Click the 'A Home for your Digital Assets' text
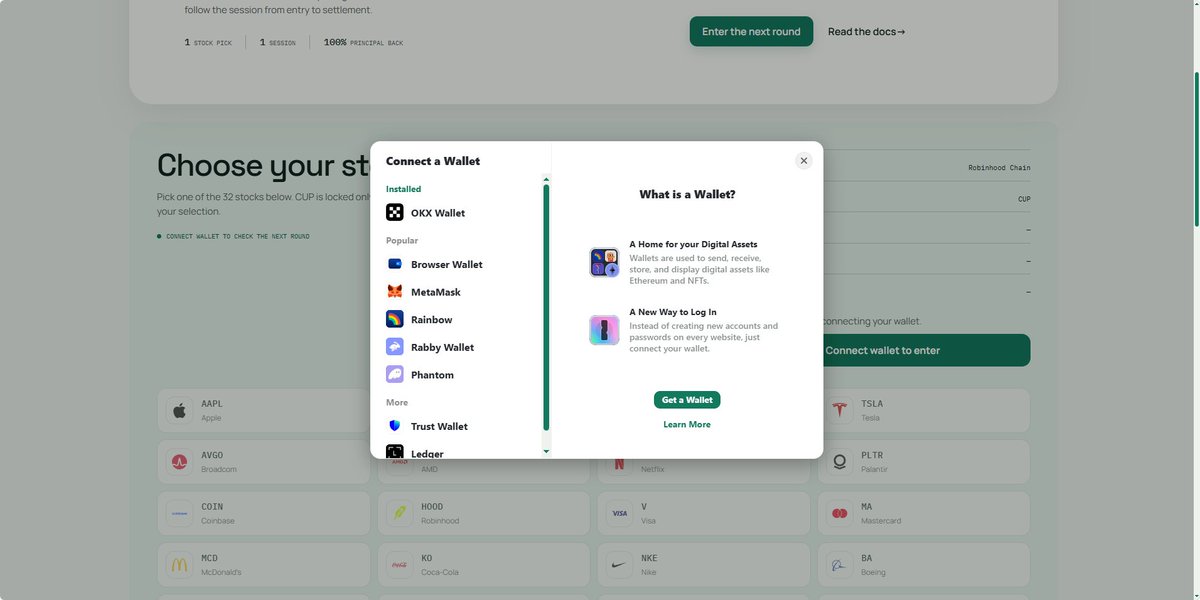 click(693, 244)
